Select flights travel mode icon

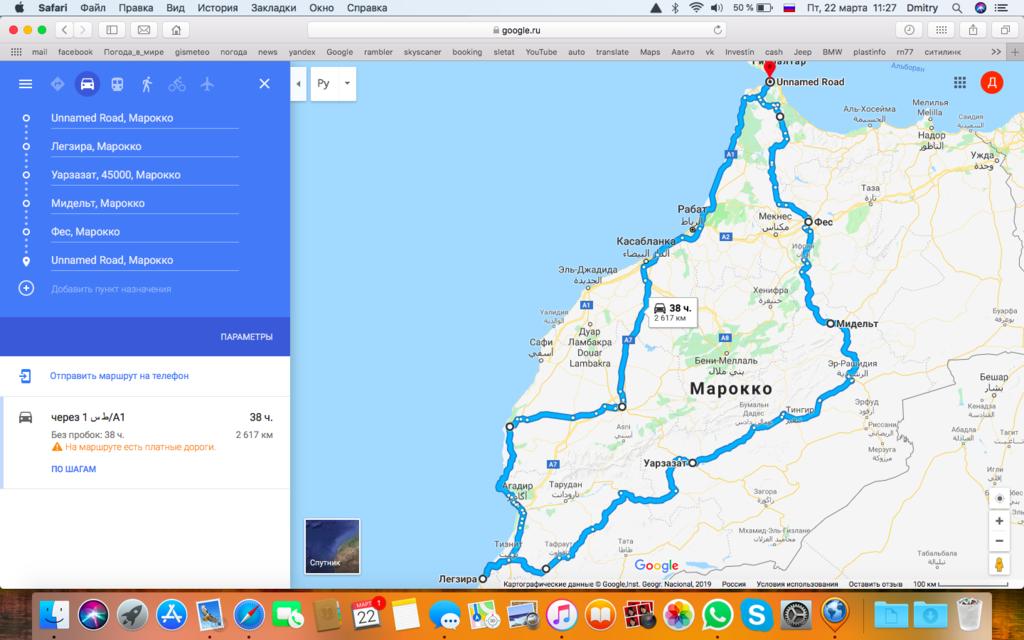[x=207, y=84]
